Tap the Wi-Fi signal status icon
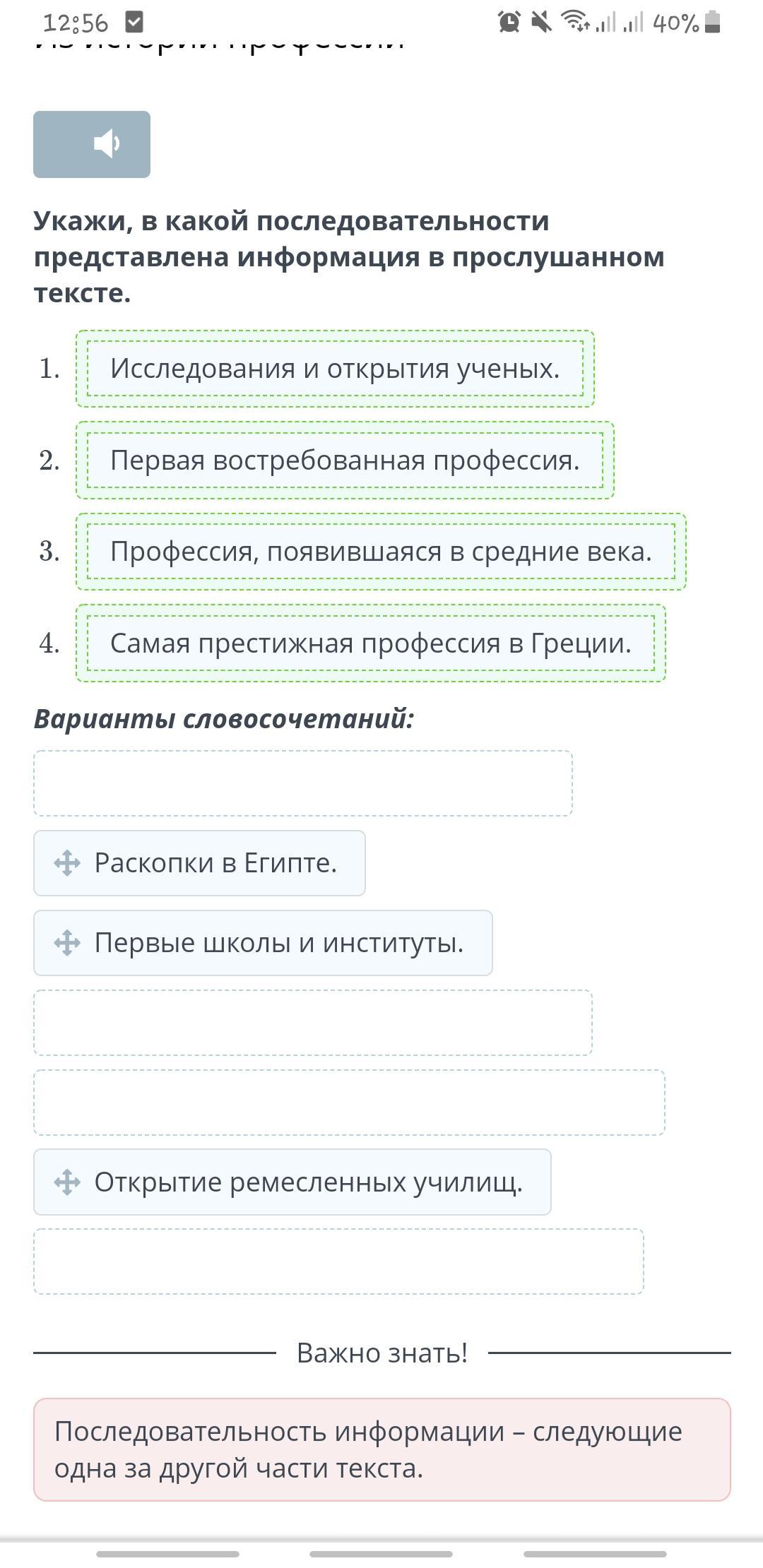The width and height of the screenshot is (763, 1568). point(575,23)
